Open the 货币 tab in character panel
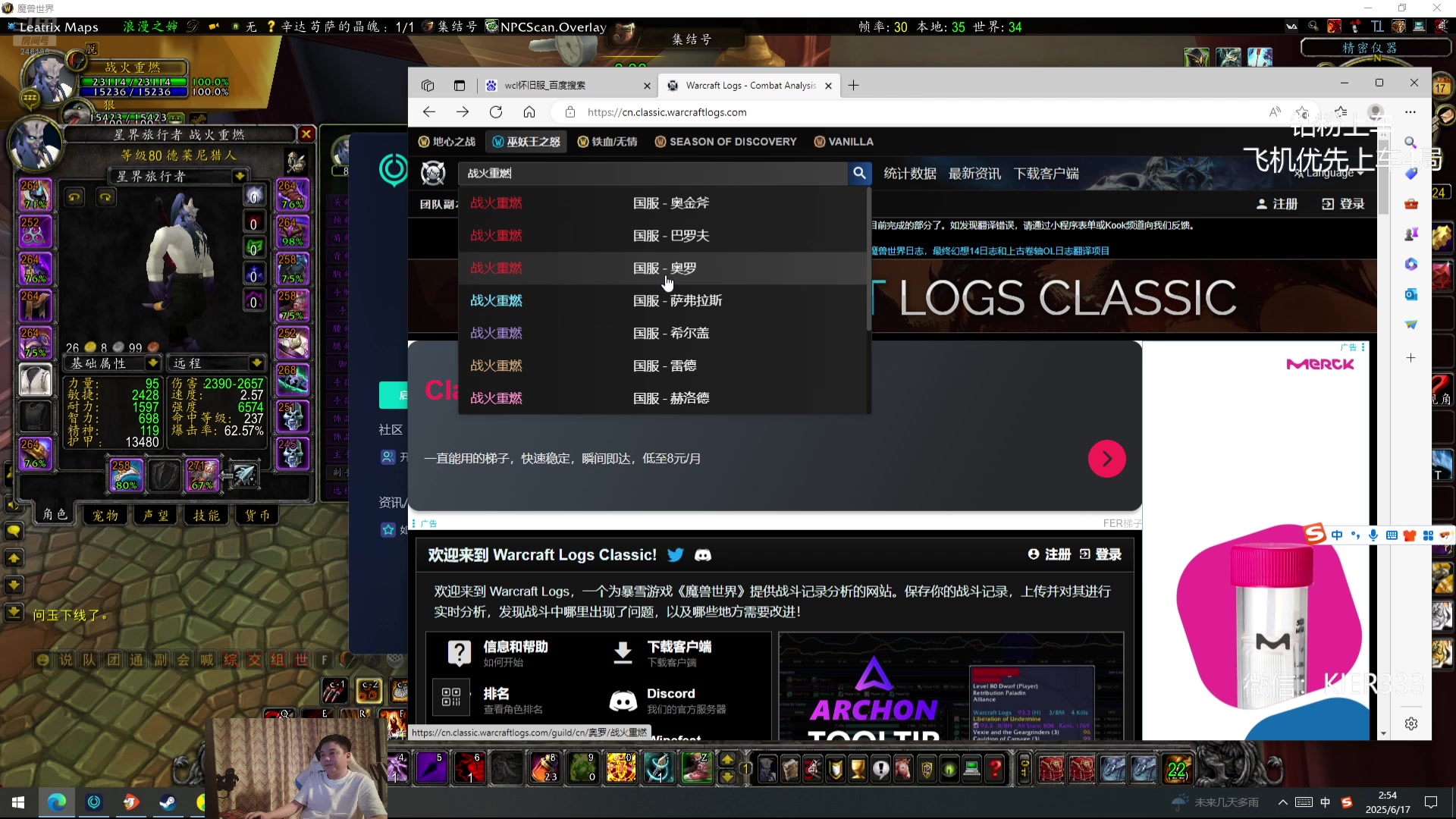 pyautogui.click(x=257, y=516)
